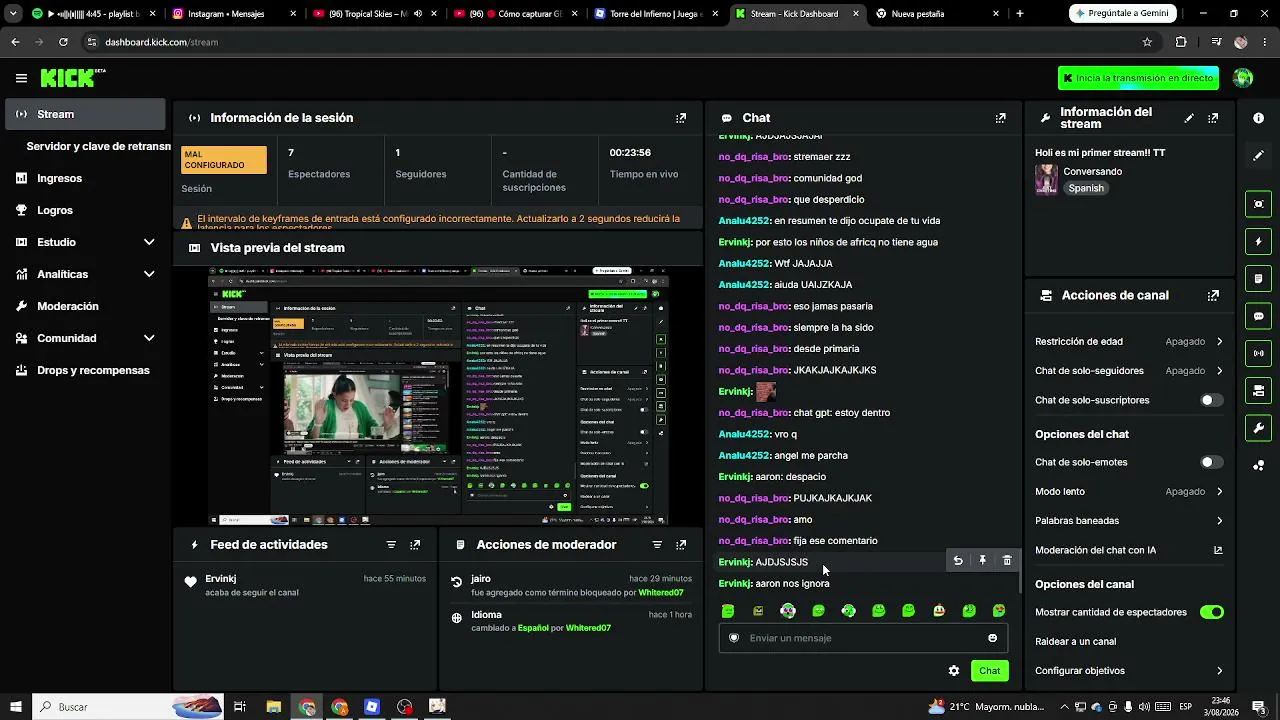Image resolution: width=1280 pixels, height=720 pixels.
Task: Send message with the green Chat button
Action: [989, 671]
